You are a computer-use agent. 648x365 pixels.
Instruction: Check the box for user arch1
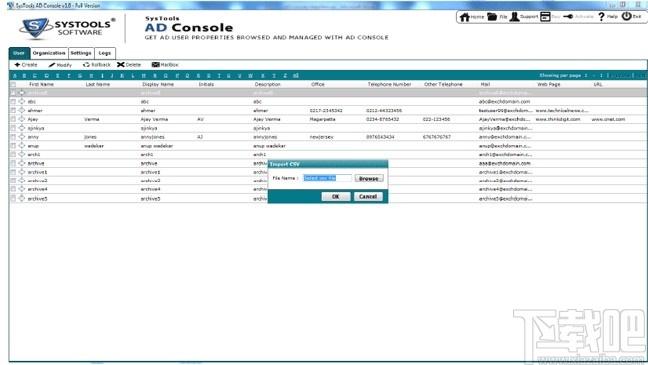13,154
